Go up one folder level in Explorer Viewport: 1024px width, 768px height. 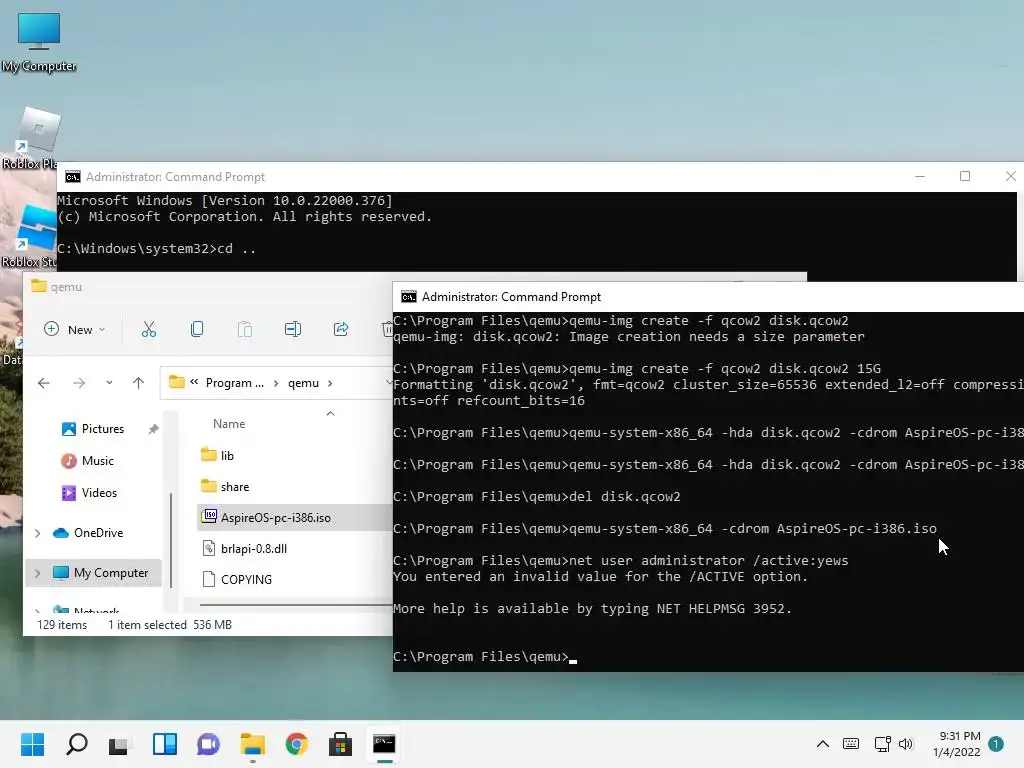[x=138, y=383]
